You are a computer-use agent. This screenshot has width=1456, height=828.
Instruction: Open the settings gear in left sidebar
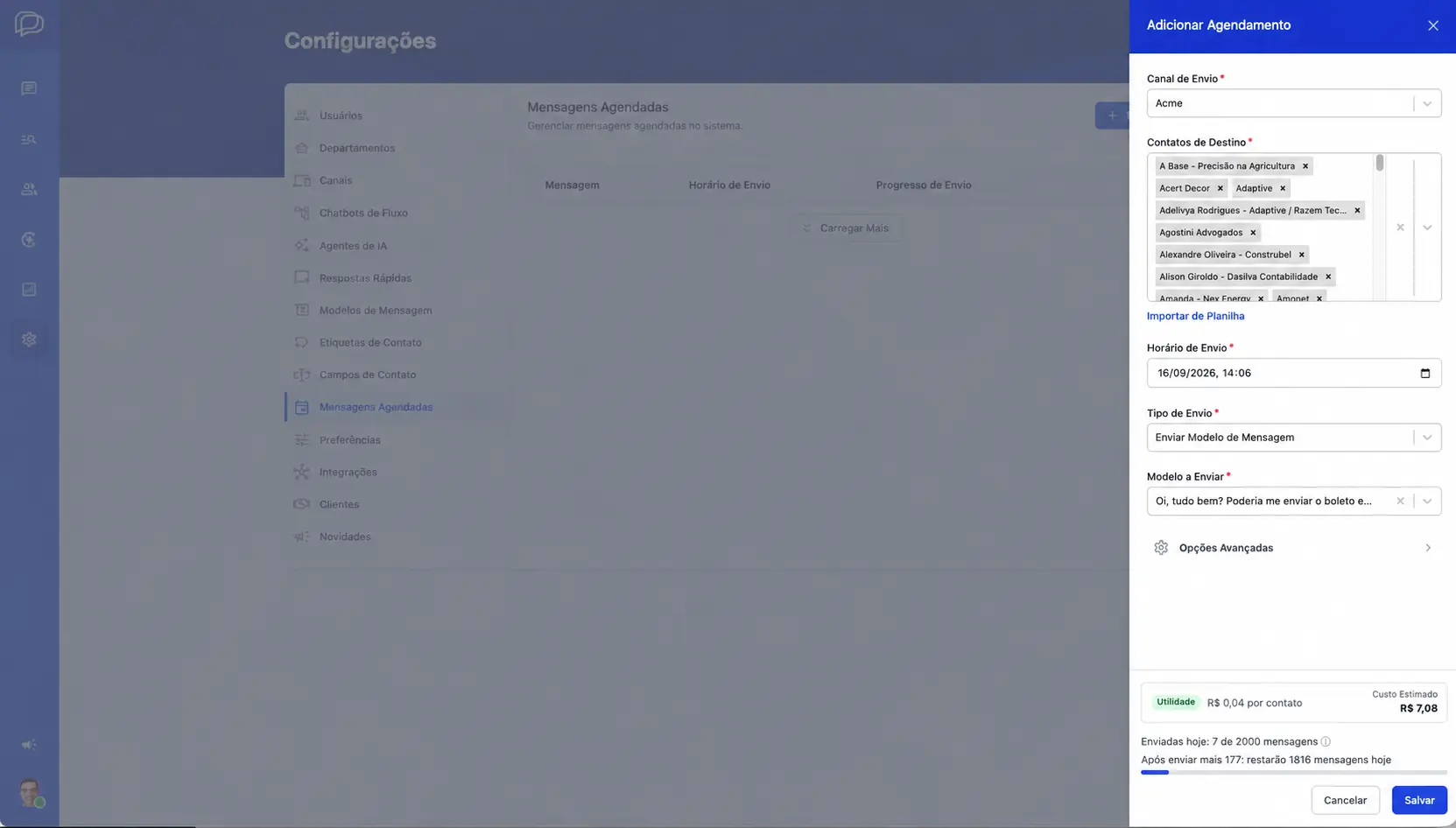click(x=29, y=339)
